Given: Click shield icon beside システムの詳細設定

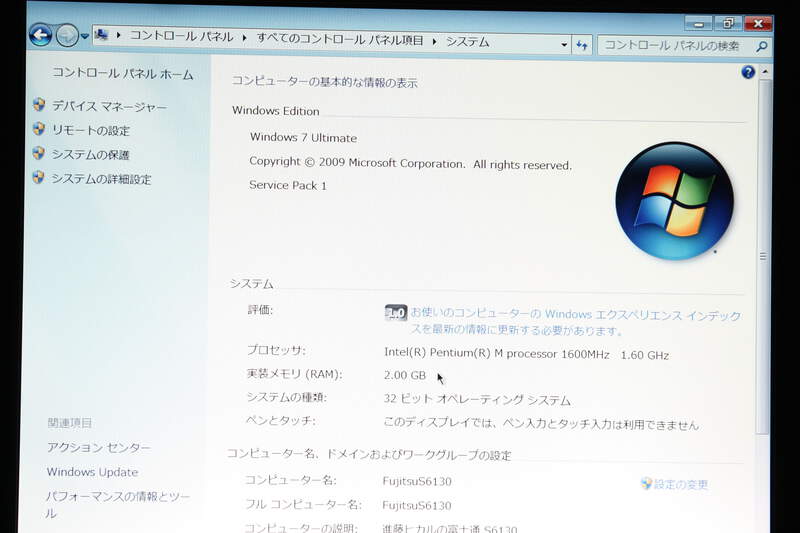Looking at the screenshot, I should (38, 177).
